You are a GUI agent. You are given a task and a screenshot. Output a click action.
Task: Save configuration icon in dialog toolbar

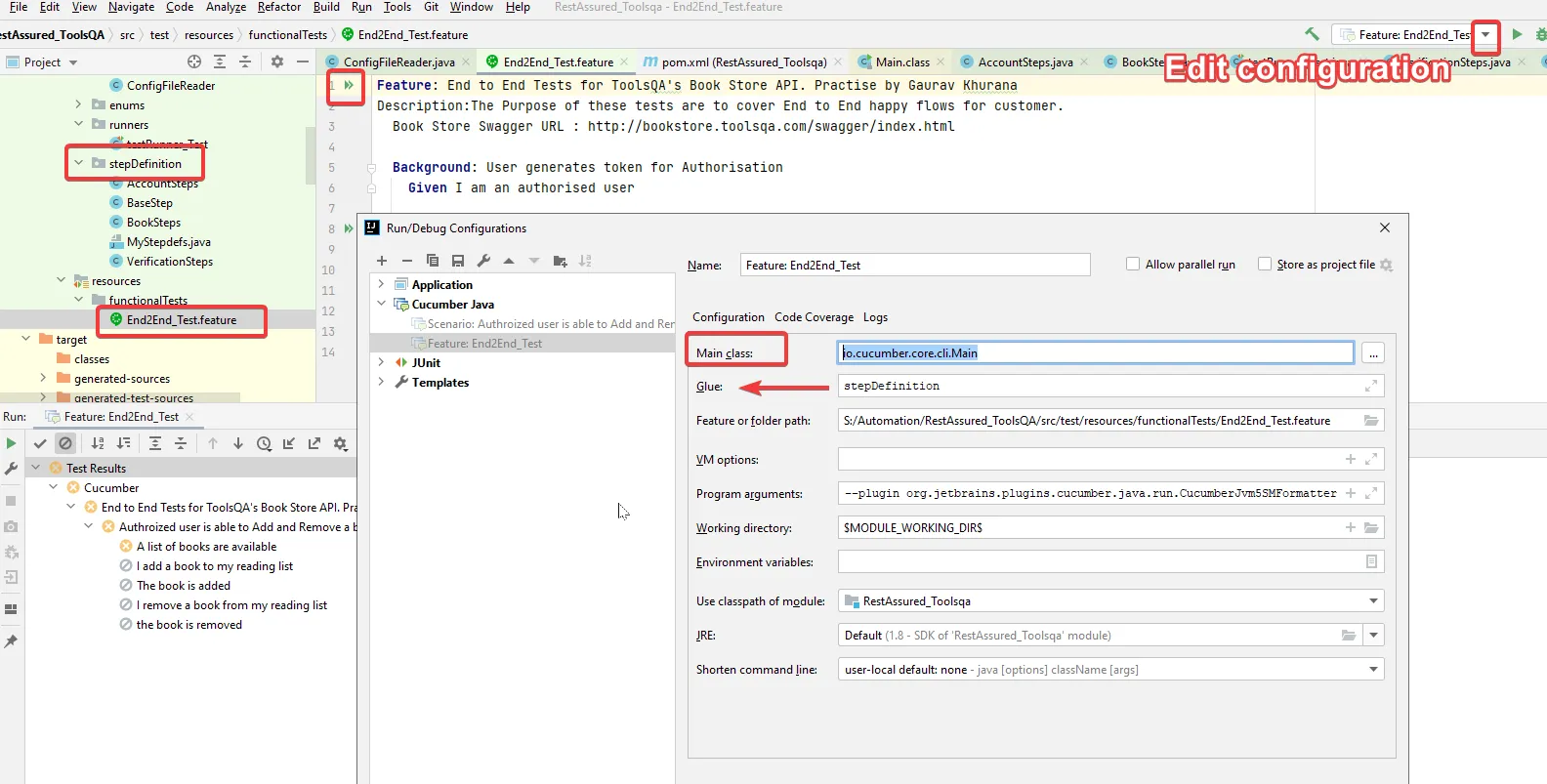coord(458,261)
